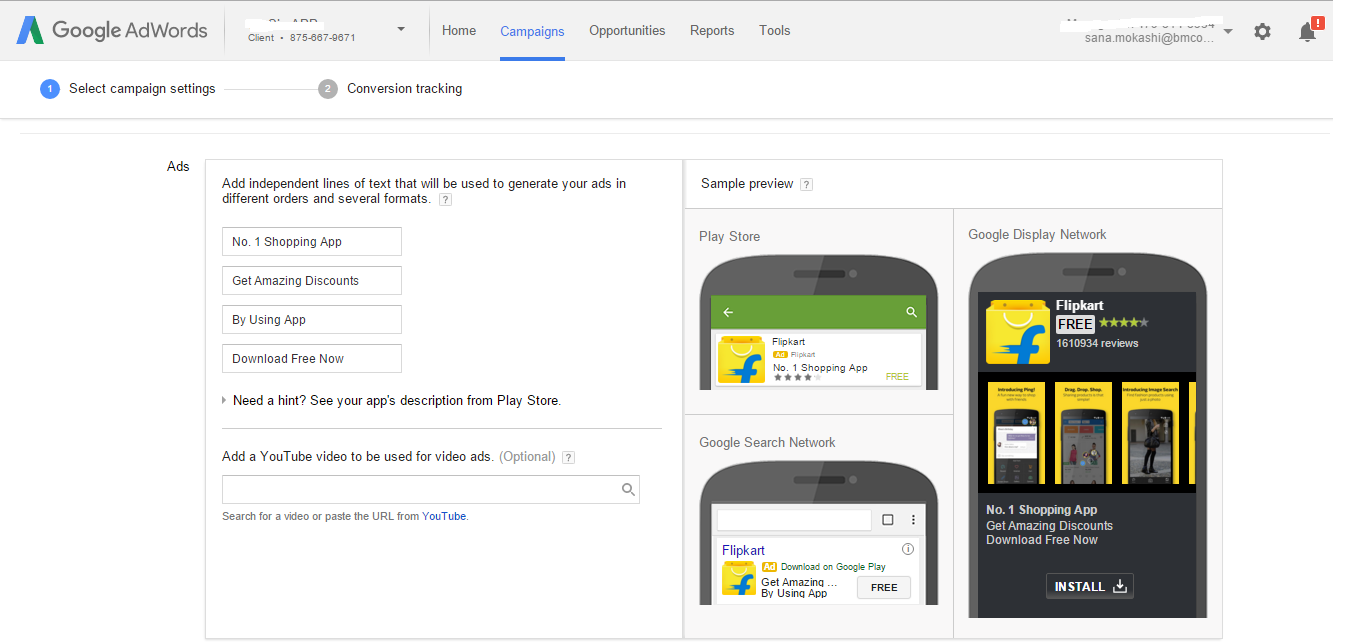Screen dimensions: 1347x643
Task: Click the info icon in Search Network ad preview
Action: click(907, 549)
